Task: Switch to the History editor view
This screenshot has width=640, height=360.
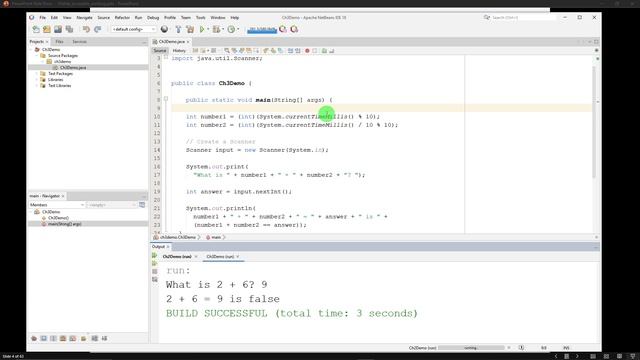Action: [x=179, y=51]
